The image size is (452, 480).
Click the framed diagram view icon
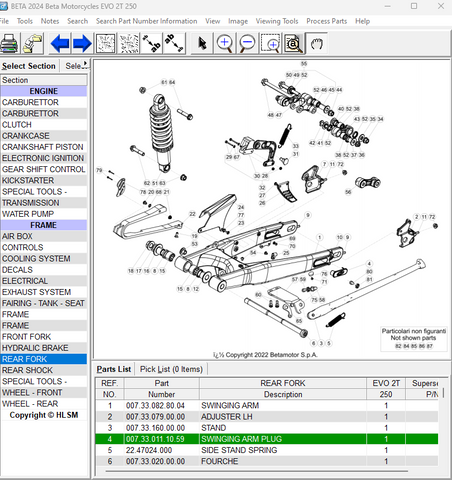[x=105, y=43]
